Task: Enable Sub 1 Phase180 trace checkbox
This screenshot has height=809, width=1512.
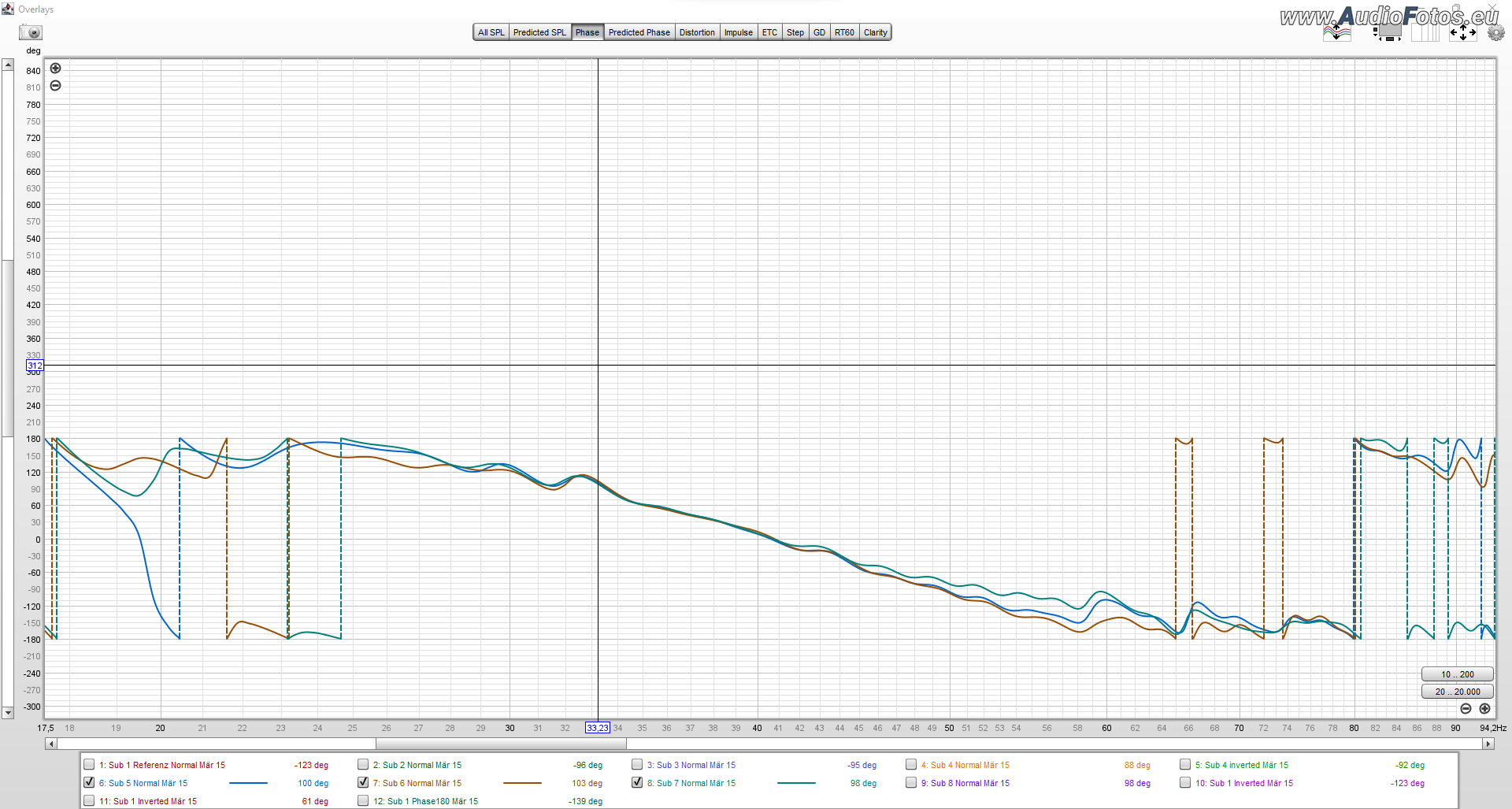Action: [x=363, y=800]
